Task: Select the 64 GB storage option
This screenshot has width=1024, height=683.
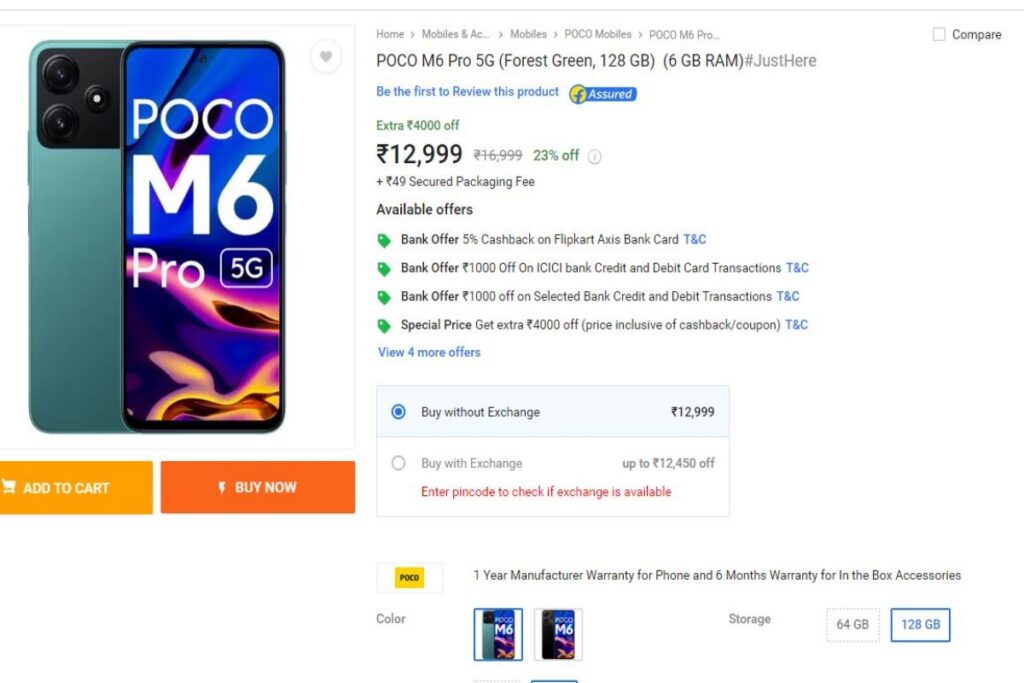Action: [852, 625]
